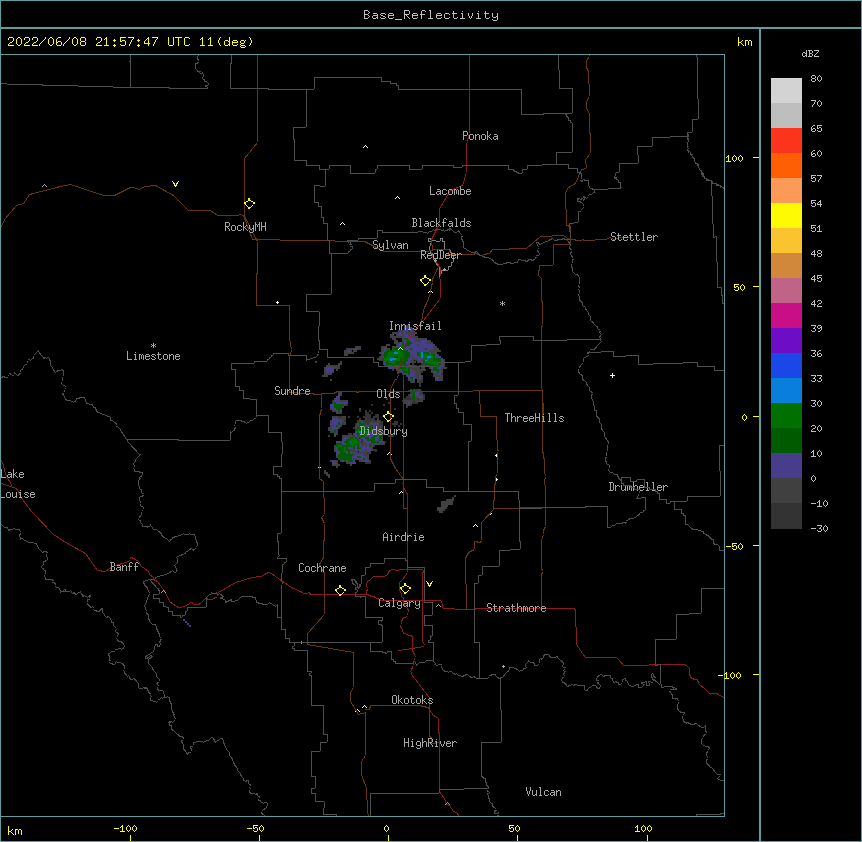Select the light blue 30–33 dBZ swatch

786,391
